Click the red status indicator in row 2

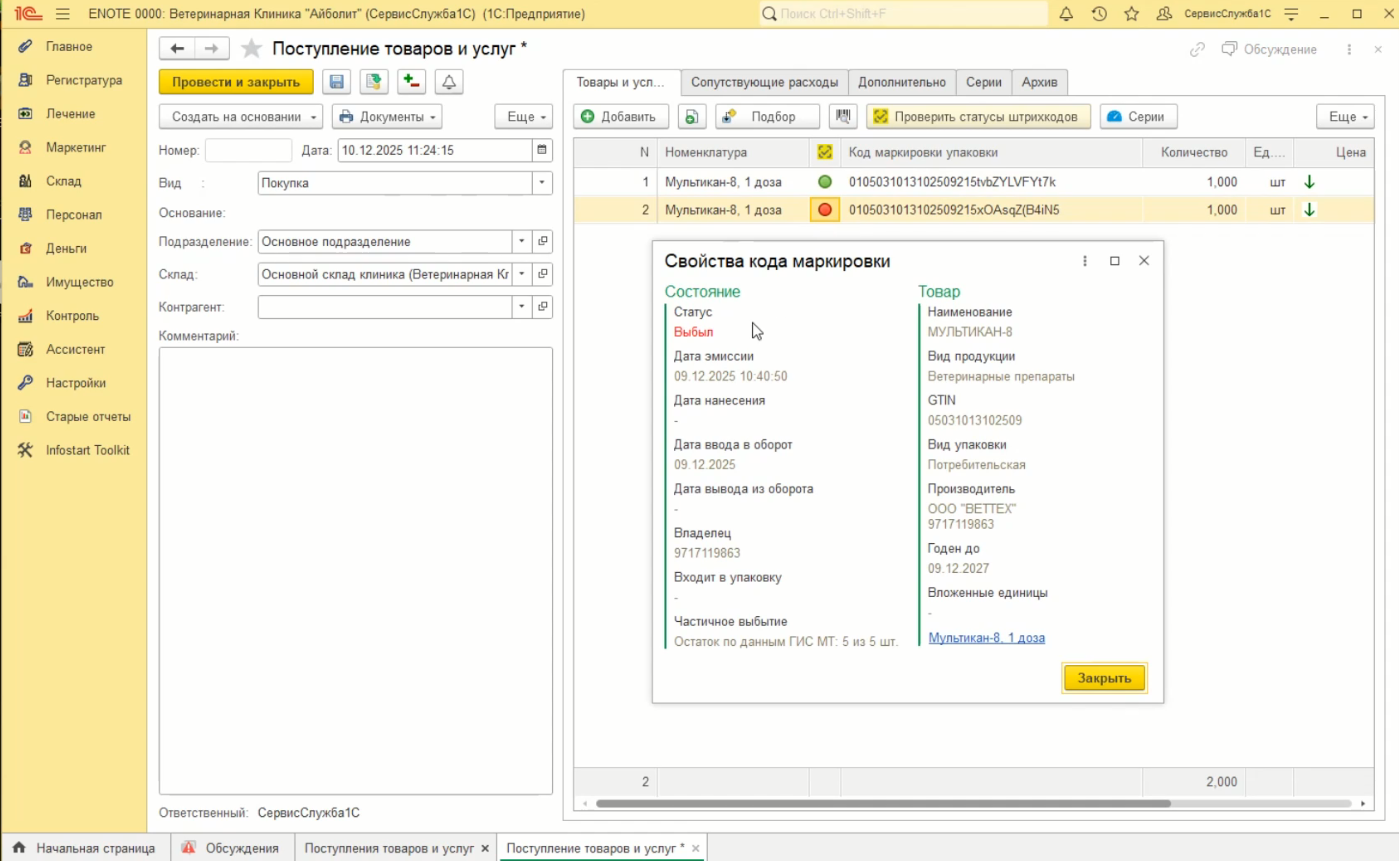coord(824,210)
